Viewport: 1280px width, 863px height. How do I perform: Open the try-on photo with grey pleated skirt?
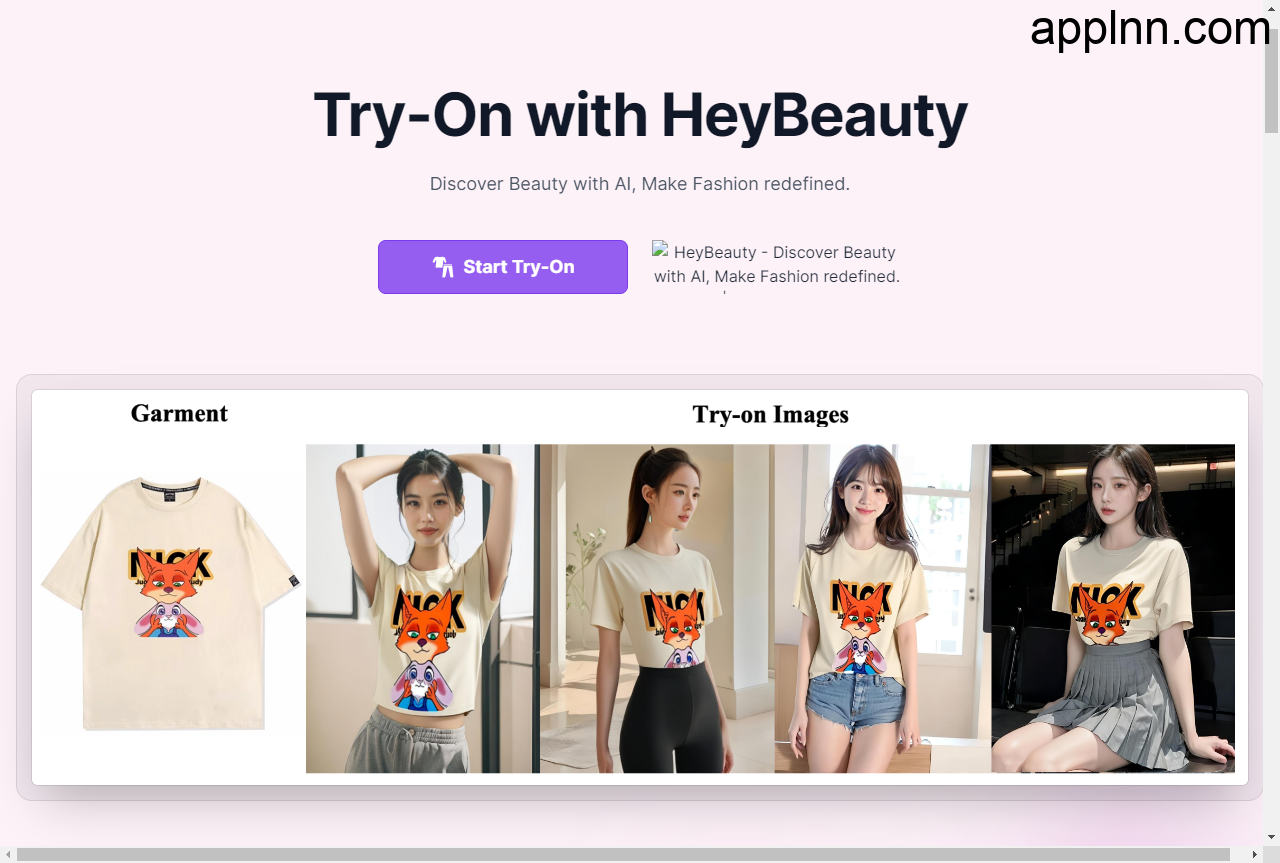[x=1113, y=608]
